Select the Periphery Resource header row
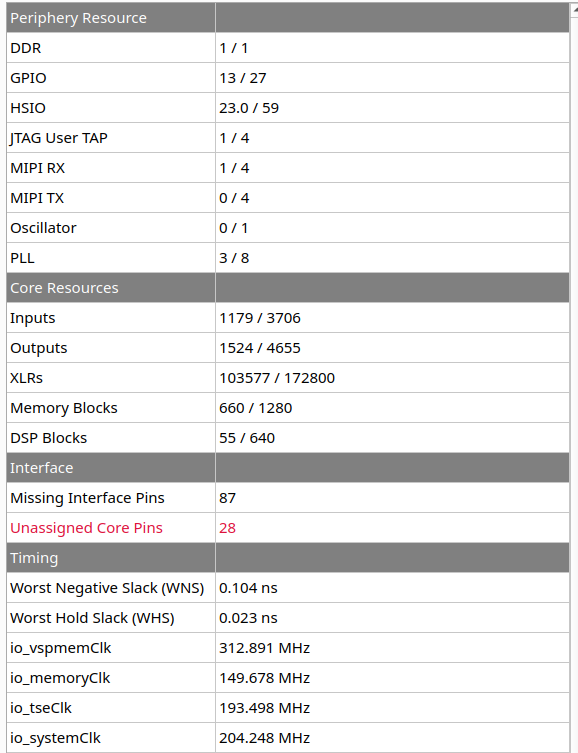Screen dimensions: 578x753 [288, 18]
